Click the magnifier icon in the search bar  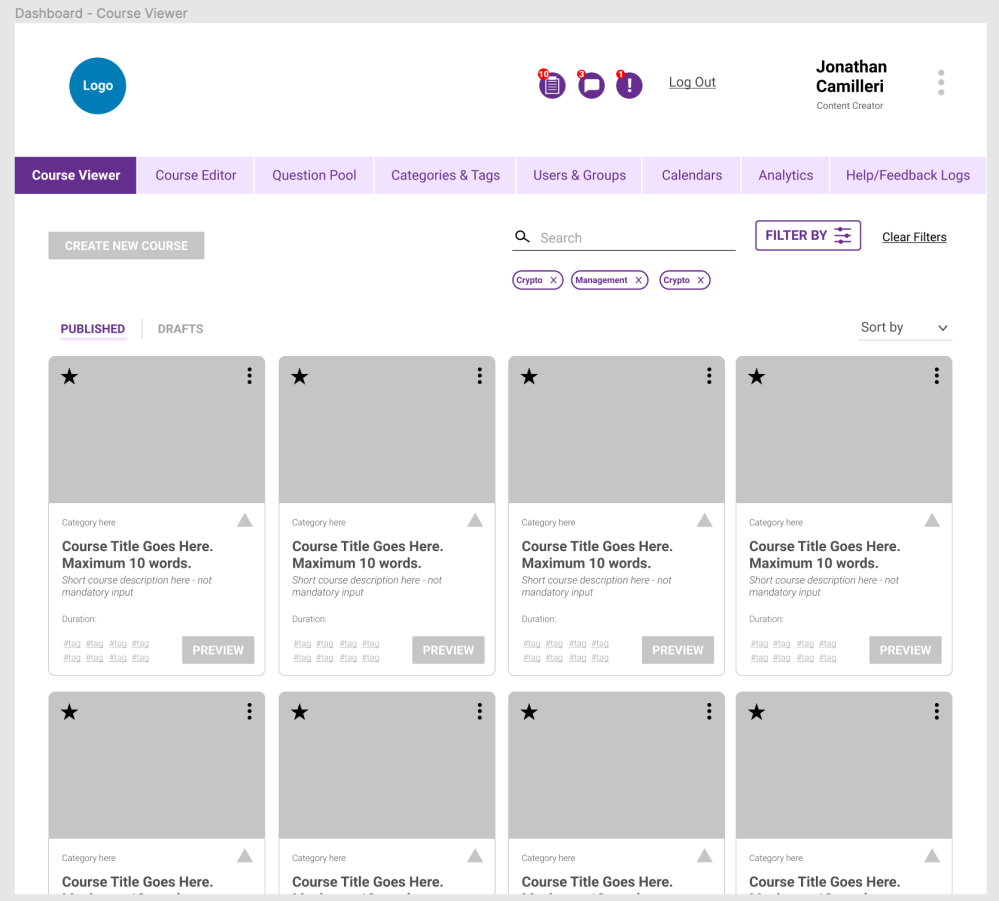[522, 237]
